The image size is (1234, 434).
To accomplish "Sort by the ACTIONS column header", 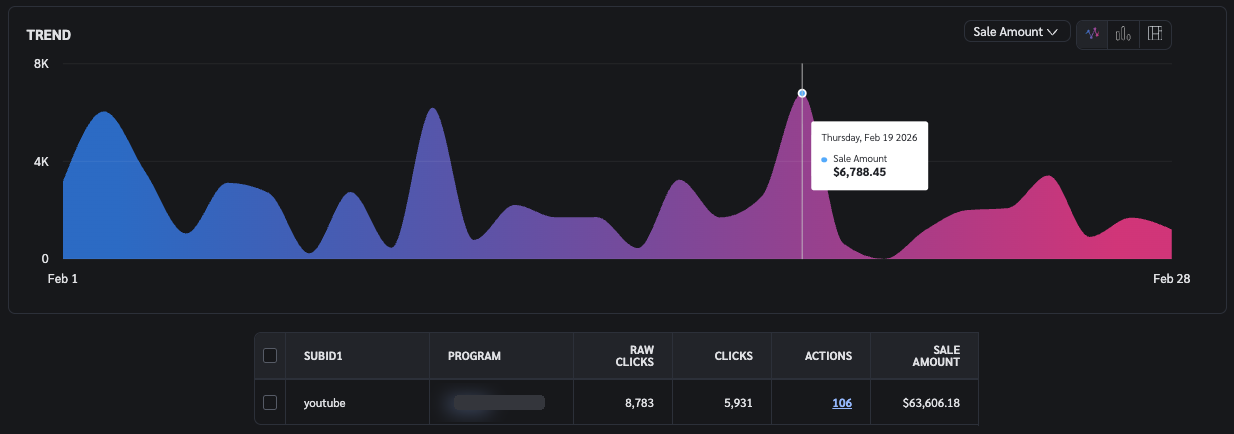I will tap(828, 356).
